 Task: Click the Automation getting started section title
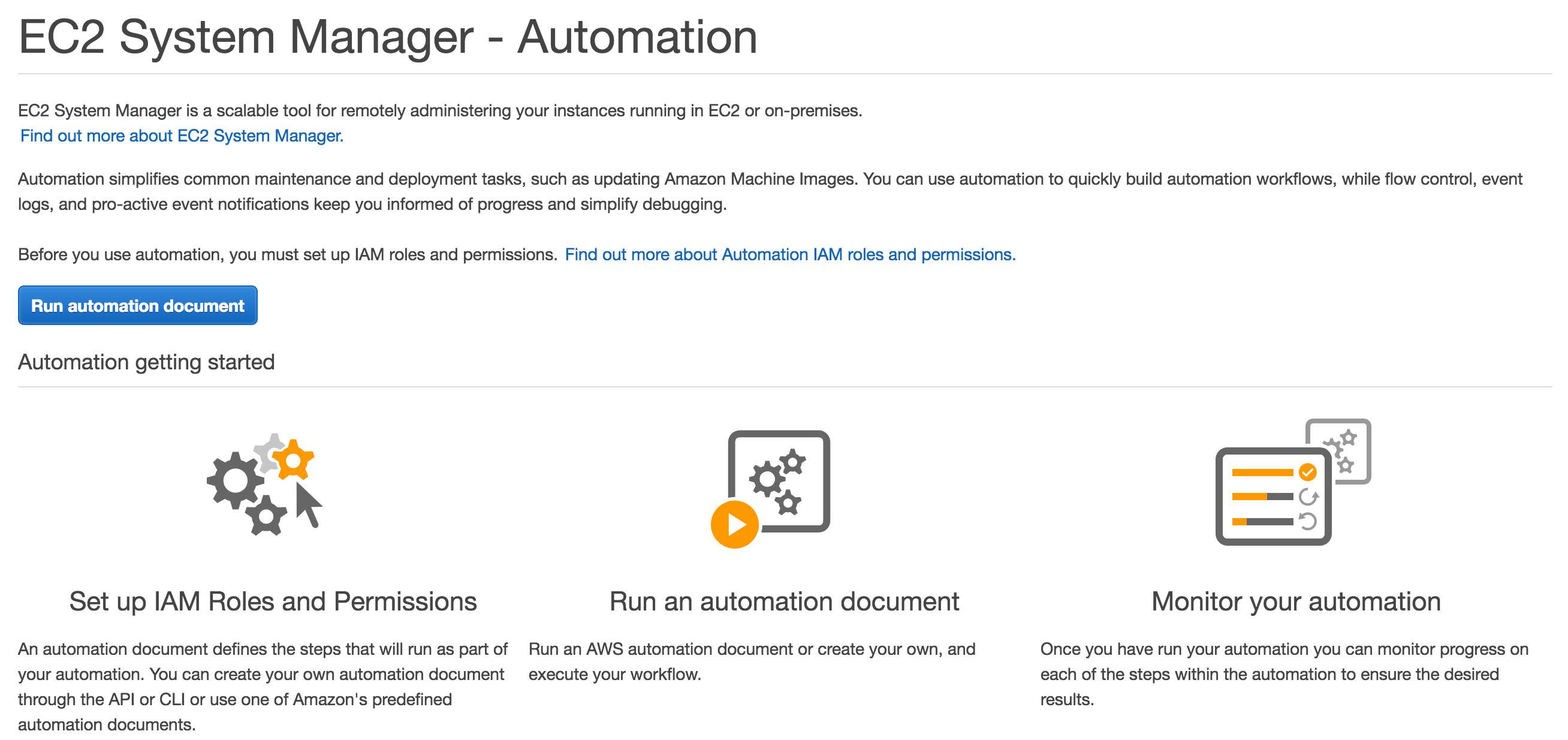pos(146,362)
